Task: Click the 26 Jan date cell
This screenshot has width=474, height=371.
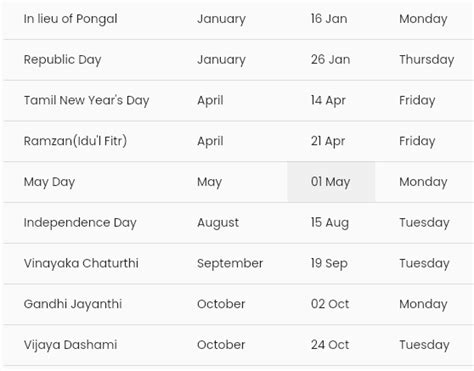Action: click(x=330, y=60)
